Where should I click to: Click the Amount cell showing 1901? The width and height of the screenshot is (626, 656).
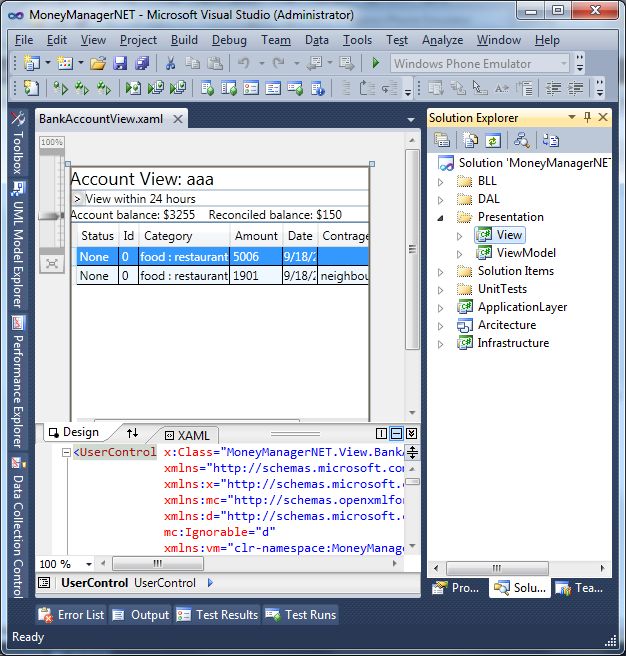coord(256,276)
